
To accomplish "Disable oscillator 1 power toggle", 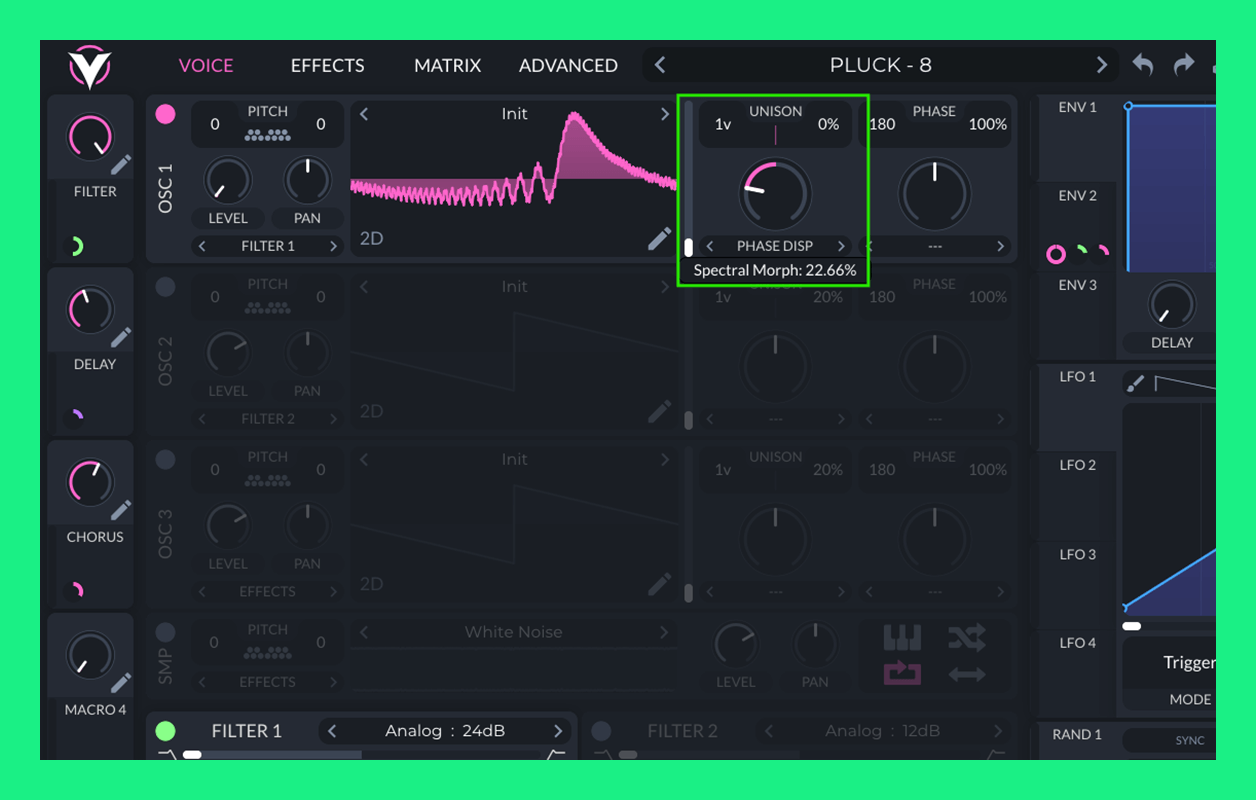I will point(165,115).
